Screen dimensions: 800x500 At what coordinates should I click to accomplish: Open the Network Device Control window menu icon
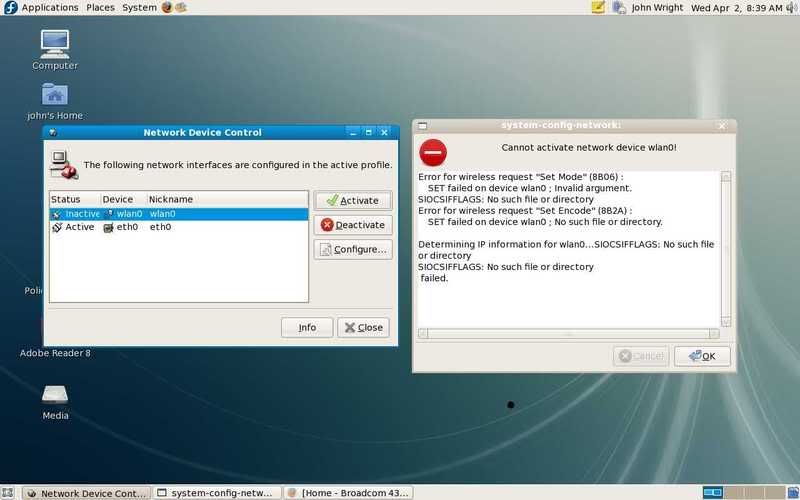click(53, 133)
